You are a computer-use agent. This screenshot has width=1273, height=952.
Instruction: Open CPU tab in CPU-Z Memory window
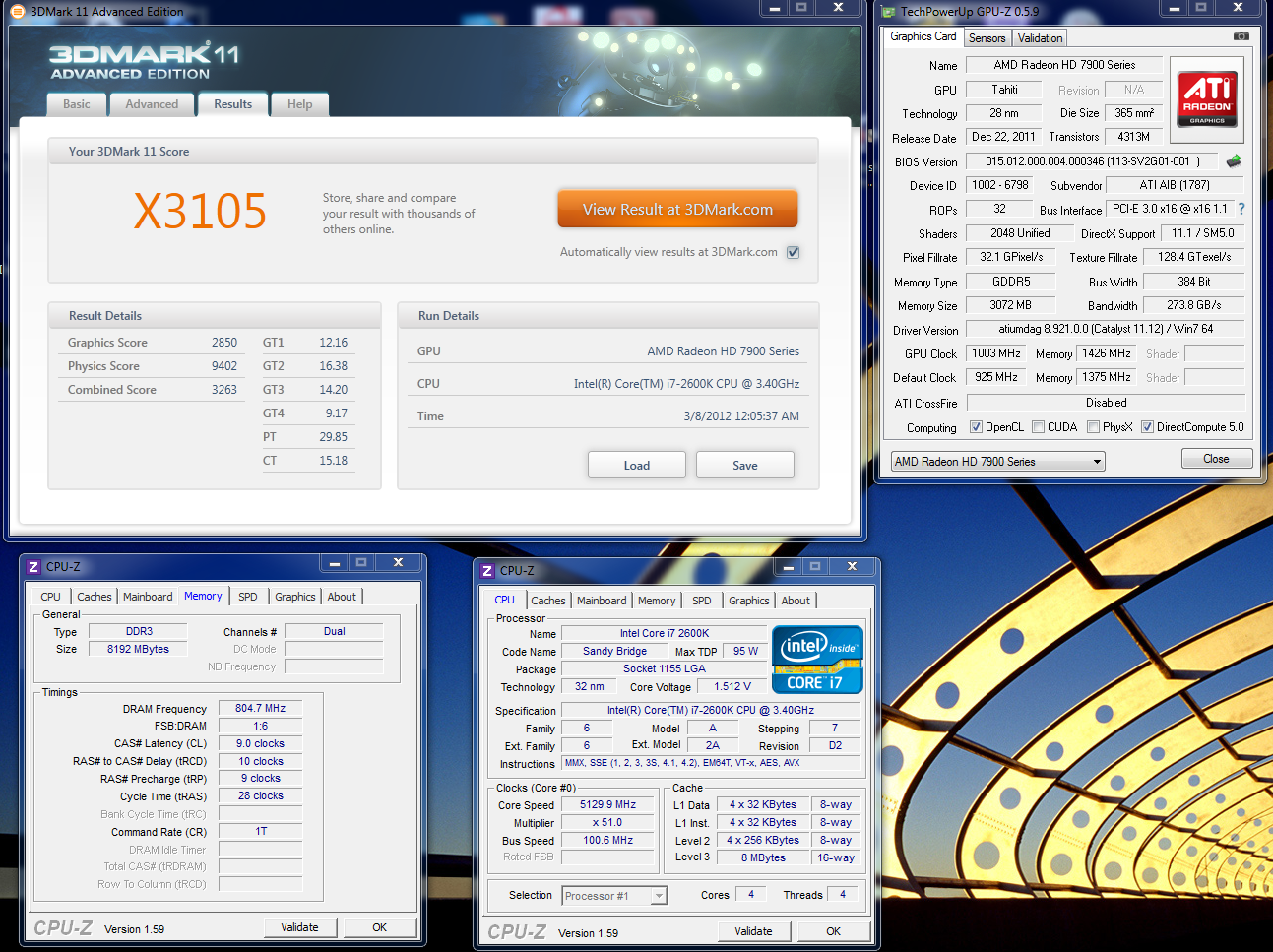click(x=51, y=597)
